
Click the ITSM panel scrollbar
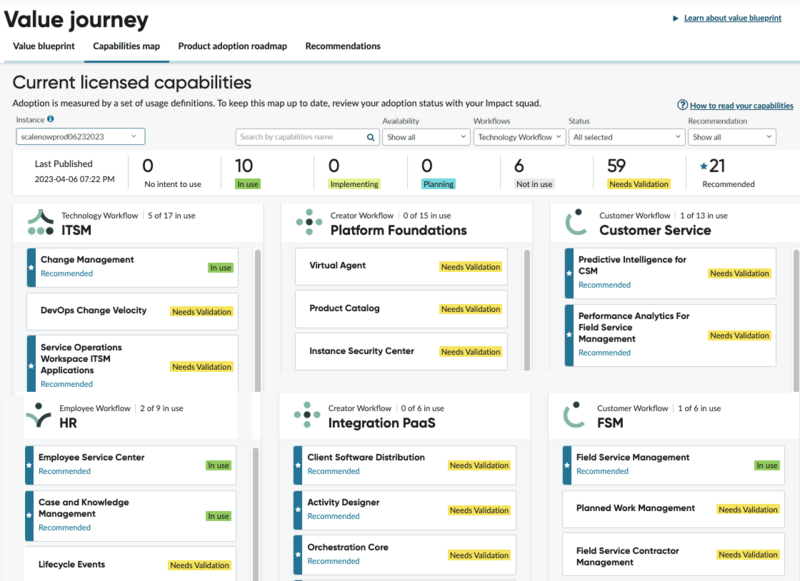tap(258, 320)
